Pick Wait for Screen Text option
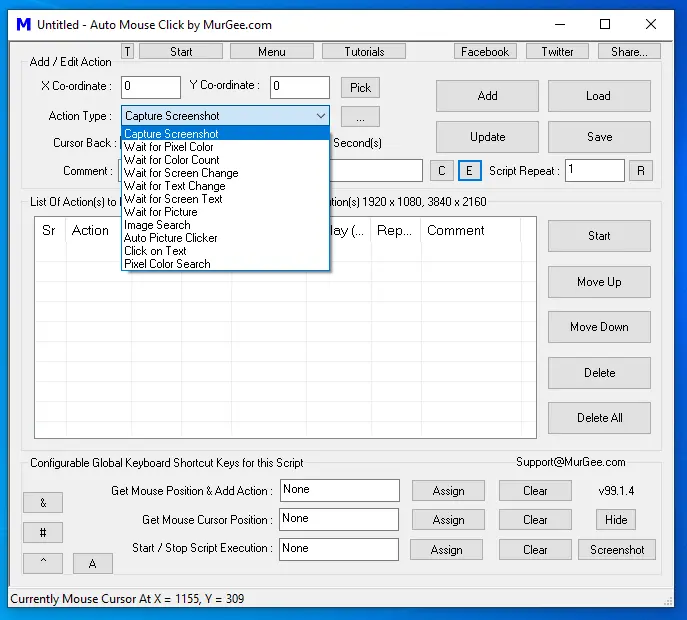Viewport: 687px width, 620px height. click(225, 199)
